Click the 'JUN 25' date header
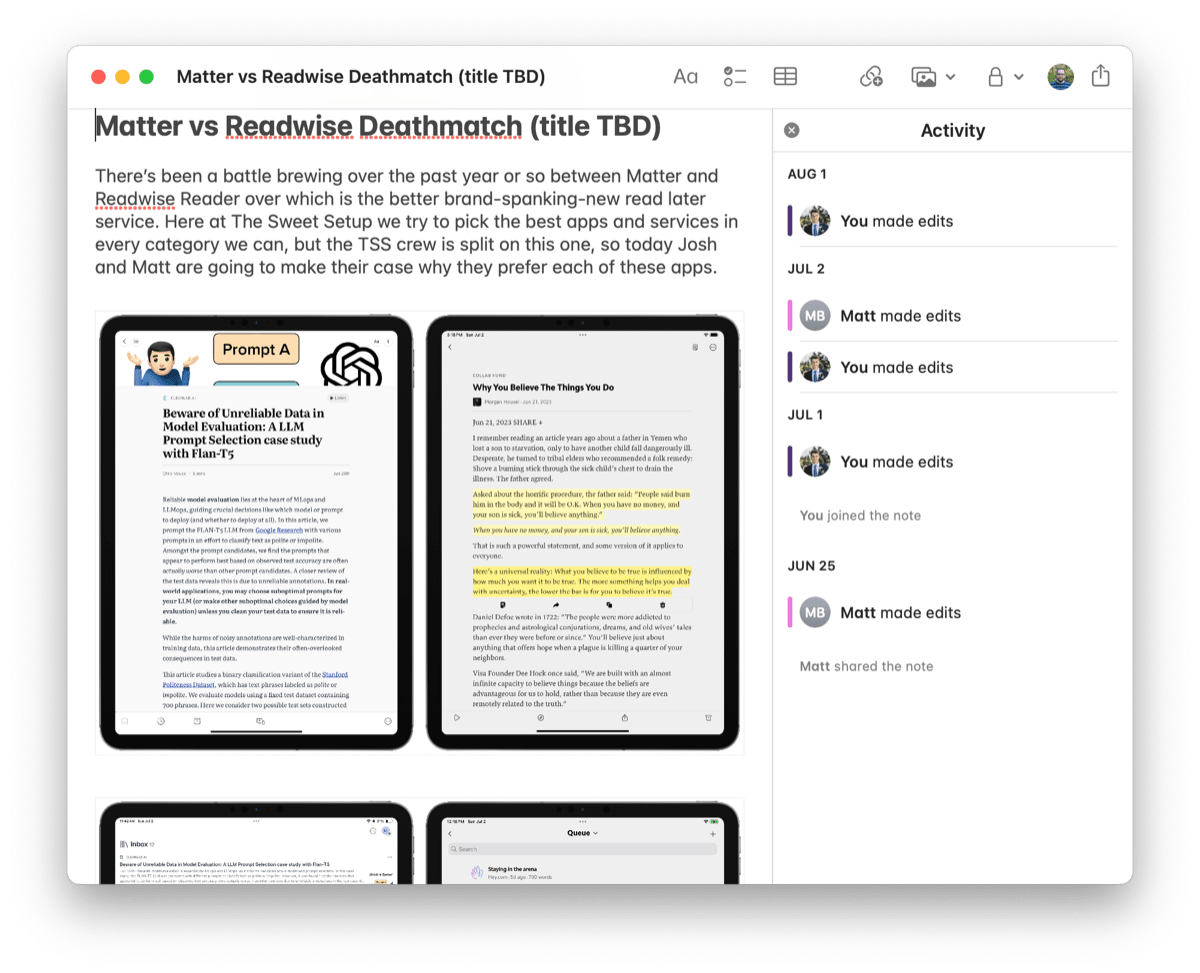This screenshot has height=973, width=1200. tap(811, 565)
